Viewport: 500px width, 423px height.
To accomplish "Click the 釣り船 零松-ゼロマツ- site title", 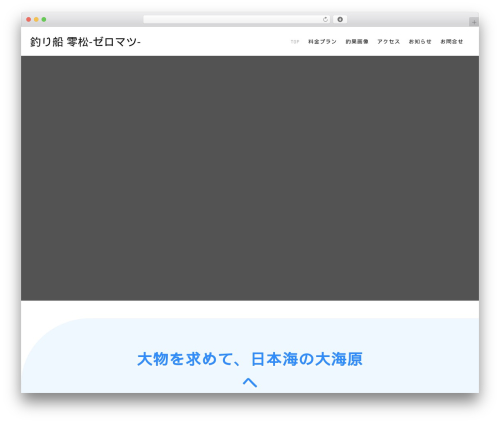I will click(85, 42).
